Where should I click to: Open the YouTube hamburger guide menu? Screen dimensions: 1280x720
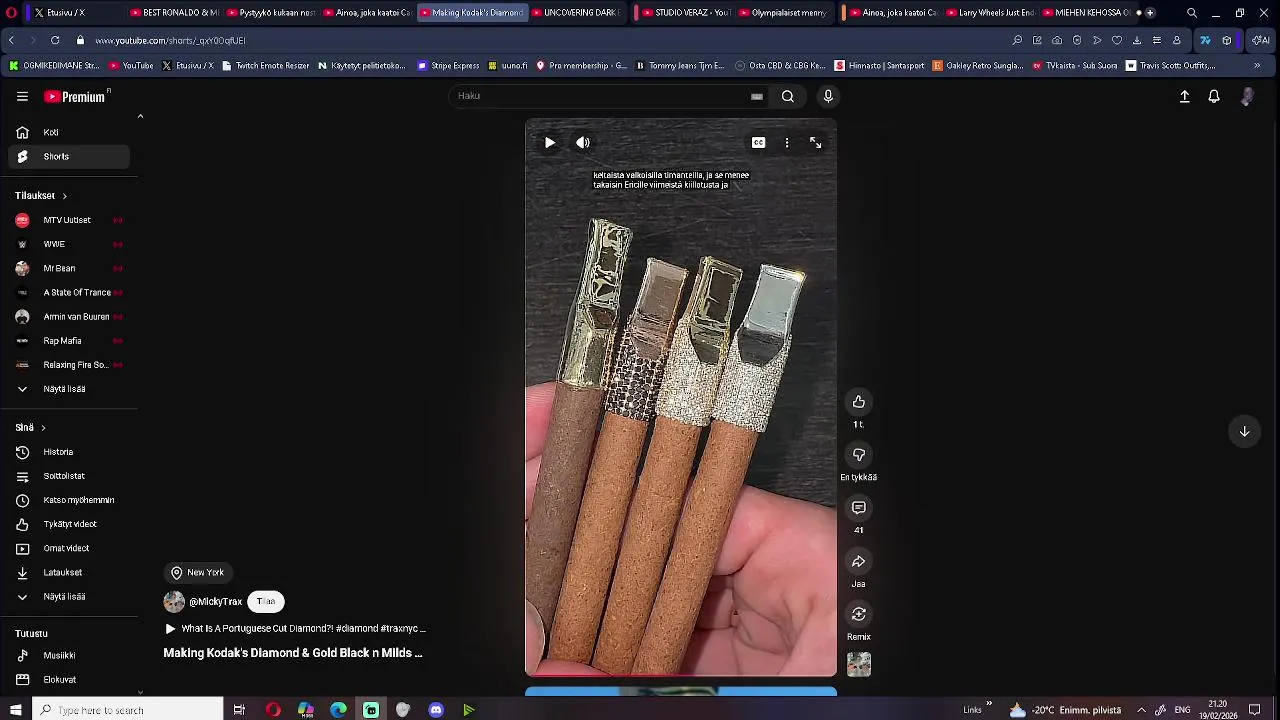click(22, 97)
